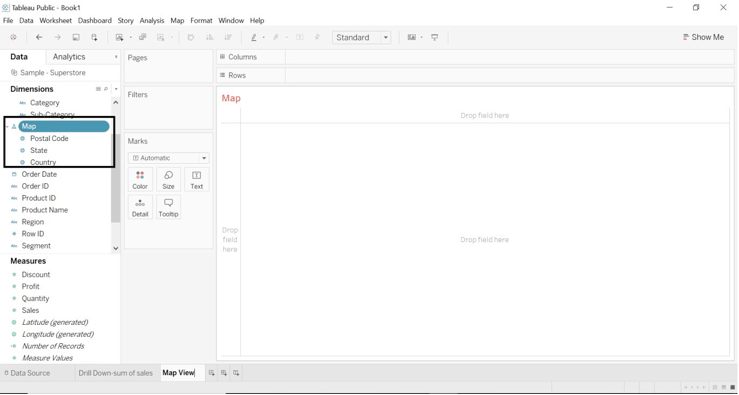Open the Size marks card

point(168,180)
